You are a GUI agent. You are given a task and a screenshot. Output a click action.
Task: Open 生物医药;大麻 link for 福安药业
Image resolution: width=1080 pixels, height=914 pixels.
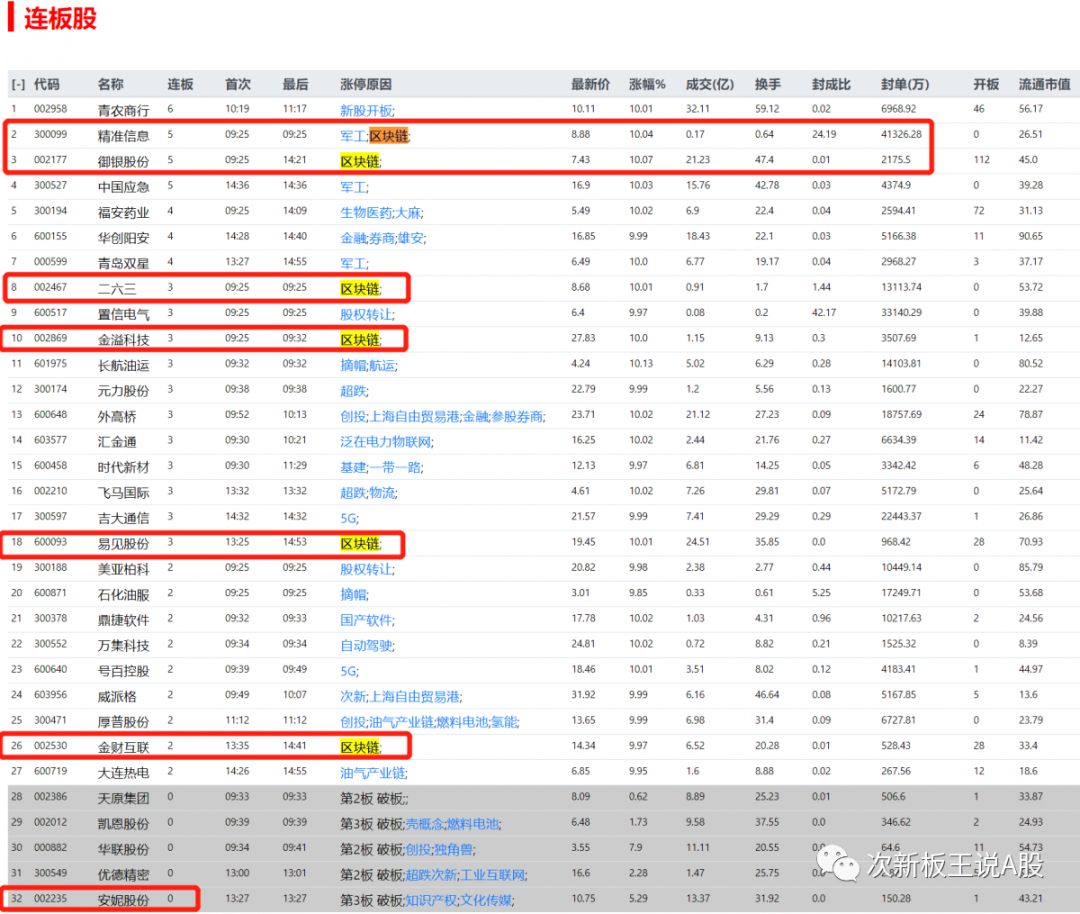coord(382,212)
